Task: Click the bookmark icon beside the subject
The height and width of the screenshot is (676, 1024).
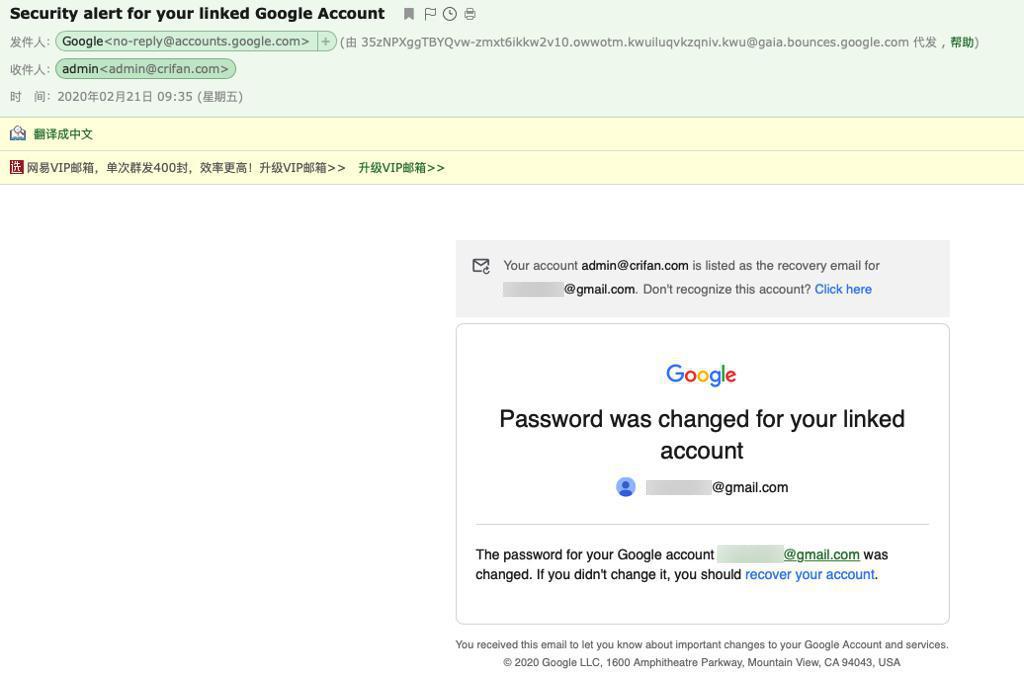Action: point(409,14)
